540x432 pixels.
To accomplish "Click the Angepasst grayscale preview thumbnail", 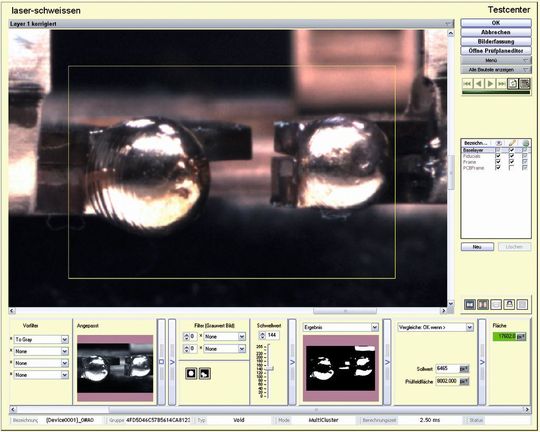I will pos(115,368).
